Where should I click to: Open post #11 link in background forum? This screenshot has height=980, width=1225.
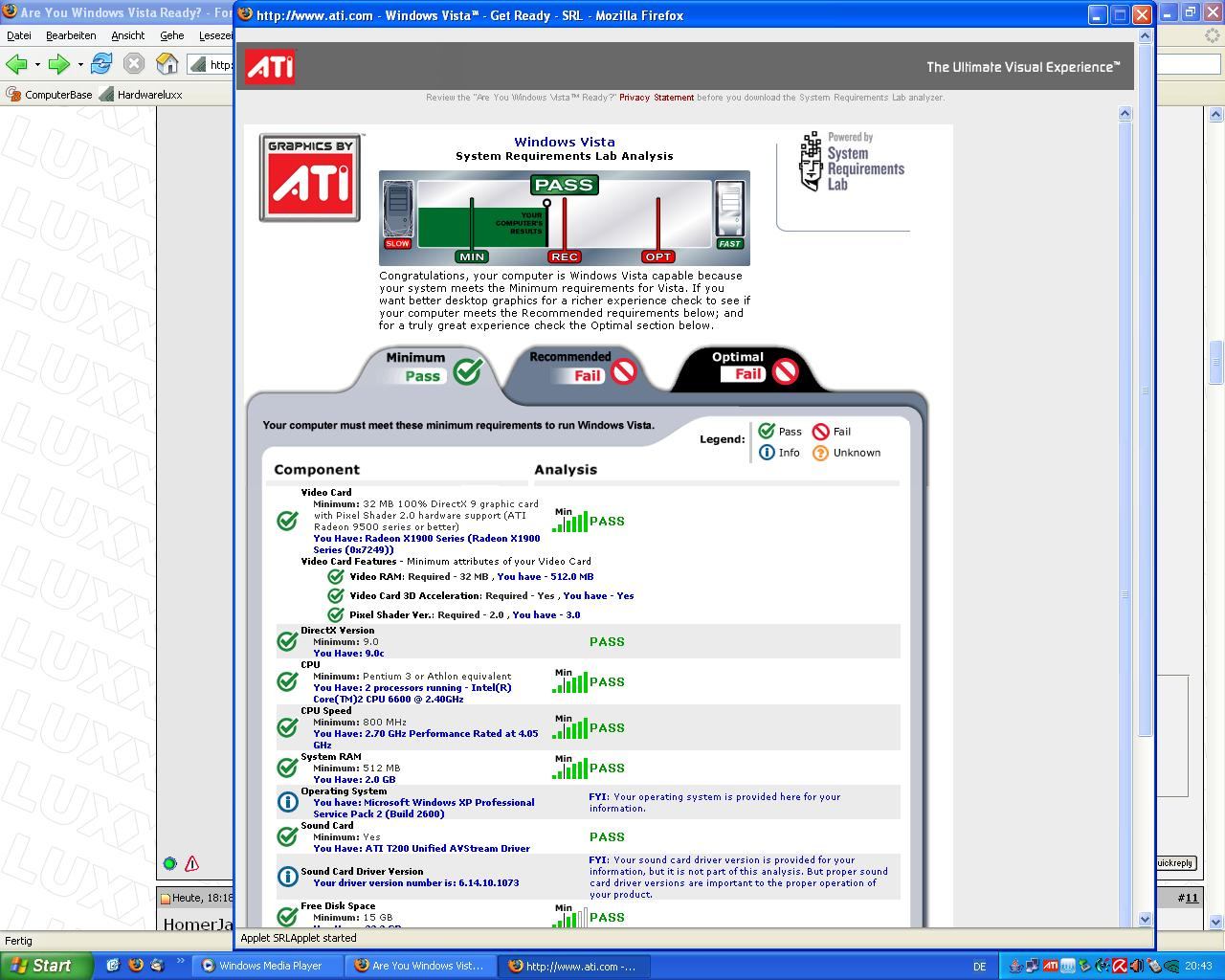(x=1188, y=898)
